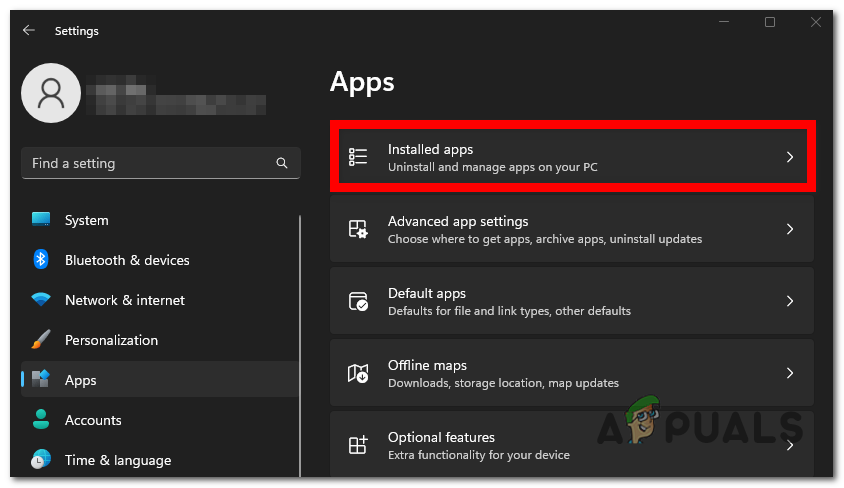The width and height of the screenshot is (844, 488).
Task: Open Offline maps chevron arrow
Action: pos(790,373)
